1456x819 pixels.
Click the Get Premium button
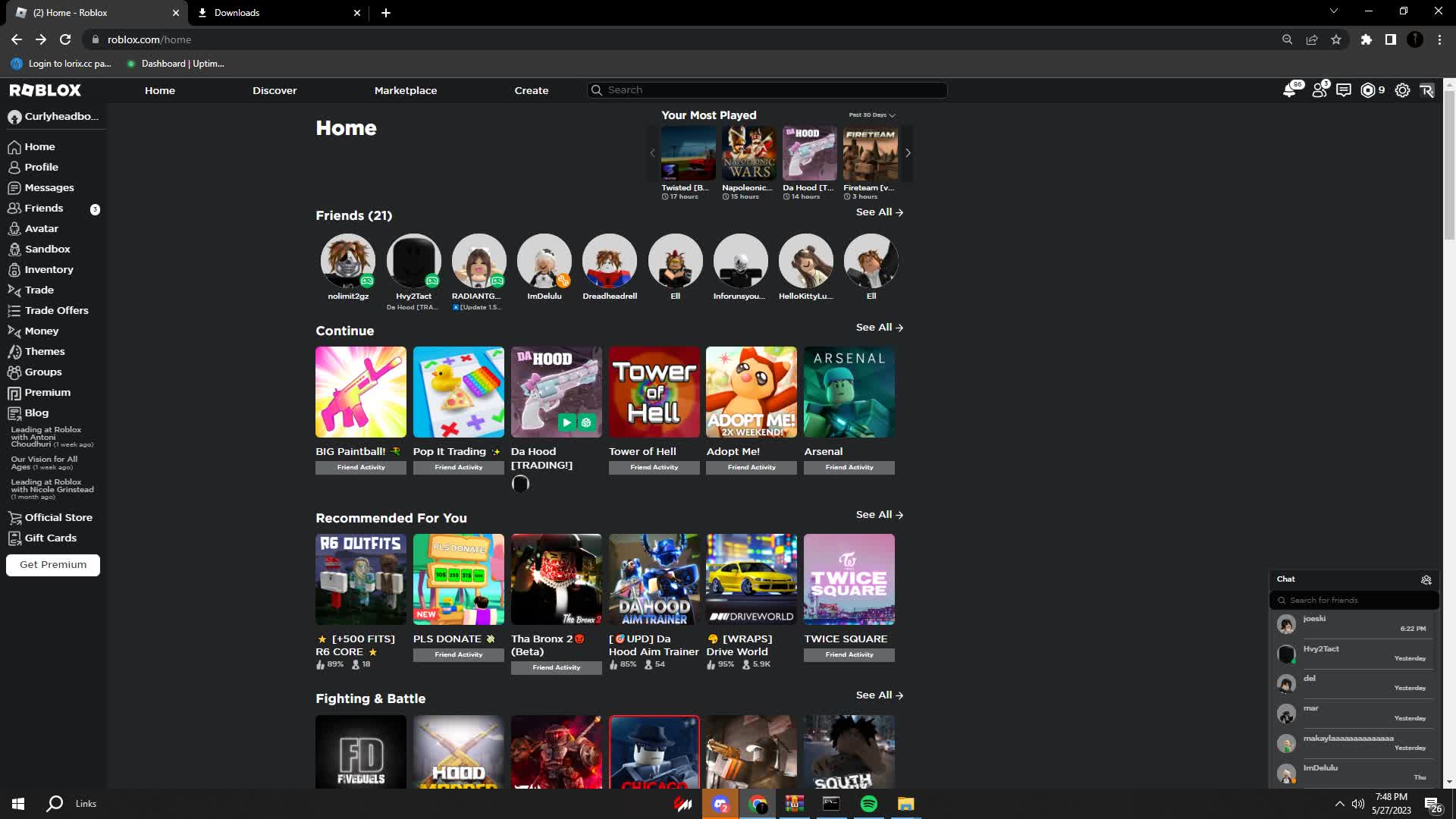coord(53,565)
